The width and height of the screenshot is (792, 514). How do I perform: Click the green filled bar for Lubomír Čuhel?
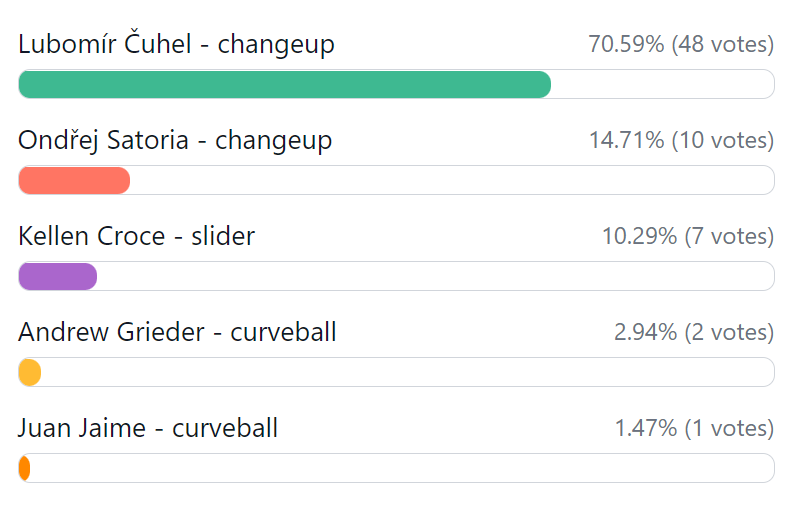click(284, 85)
